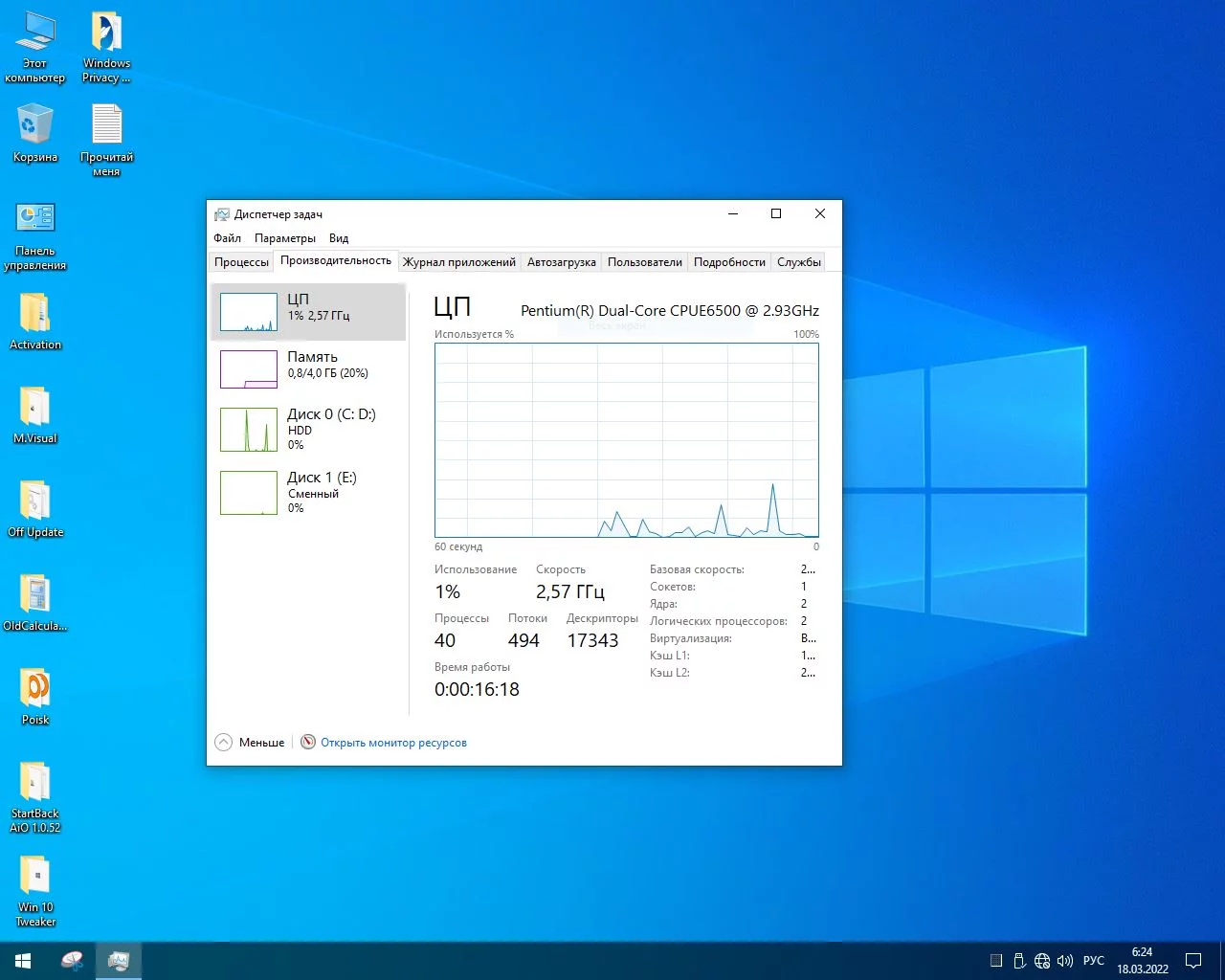Screen dimensions: 1225x980
Task: Click the Task Manager taskbar icon
Action: click(119, 961)
